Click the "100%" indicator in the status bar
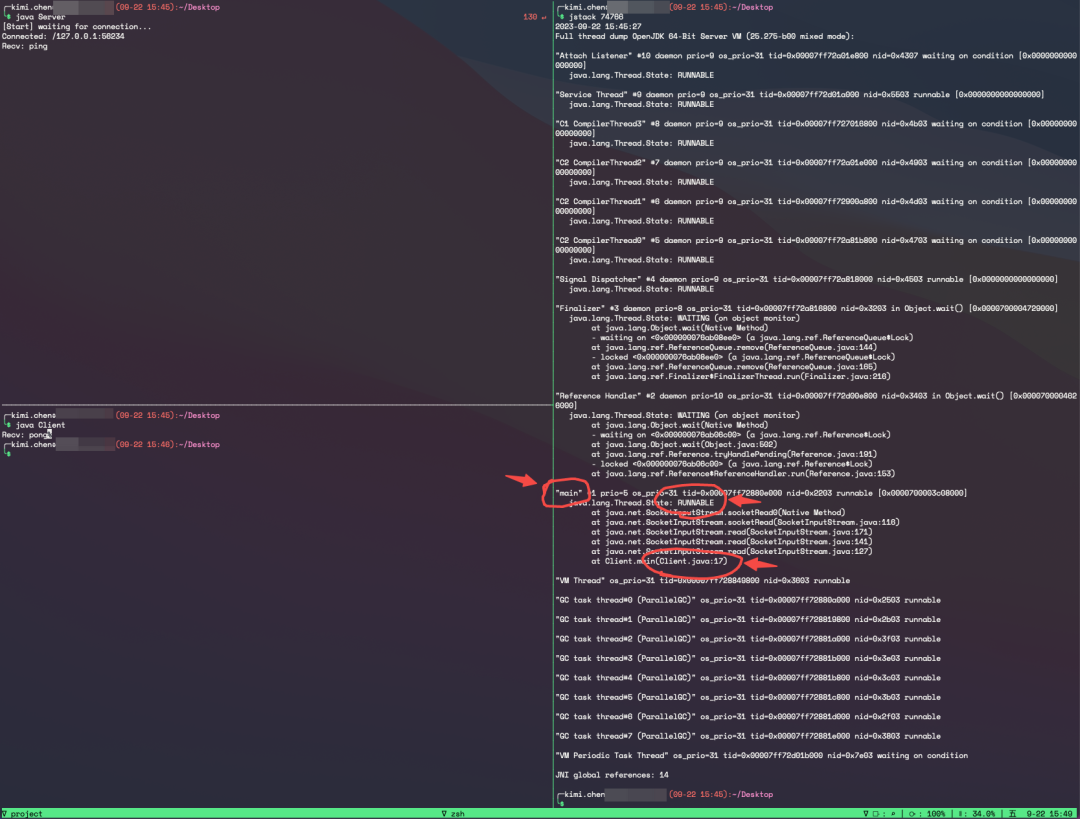The image size is (1080, 819). tap(935, 813)
